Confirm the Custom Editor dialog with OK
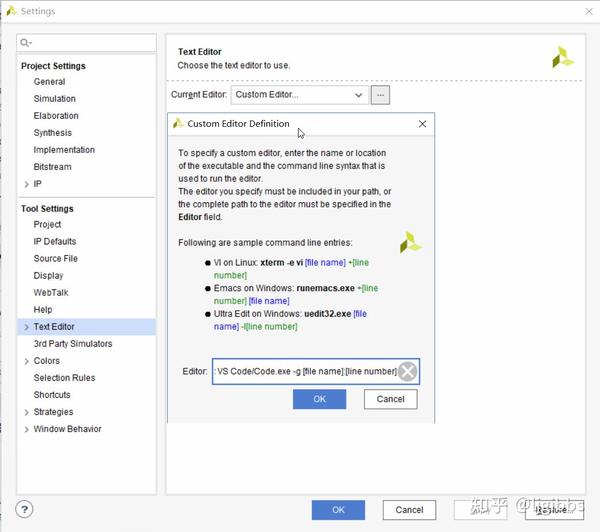Viewport: 600px width, 532px height. coord(320,399)
